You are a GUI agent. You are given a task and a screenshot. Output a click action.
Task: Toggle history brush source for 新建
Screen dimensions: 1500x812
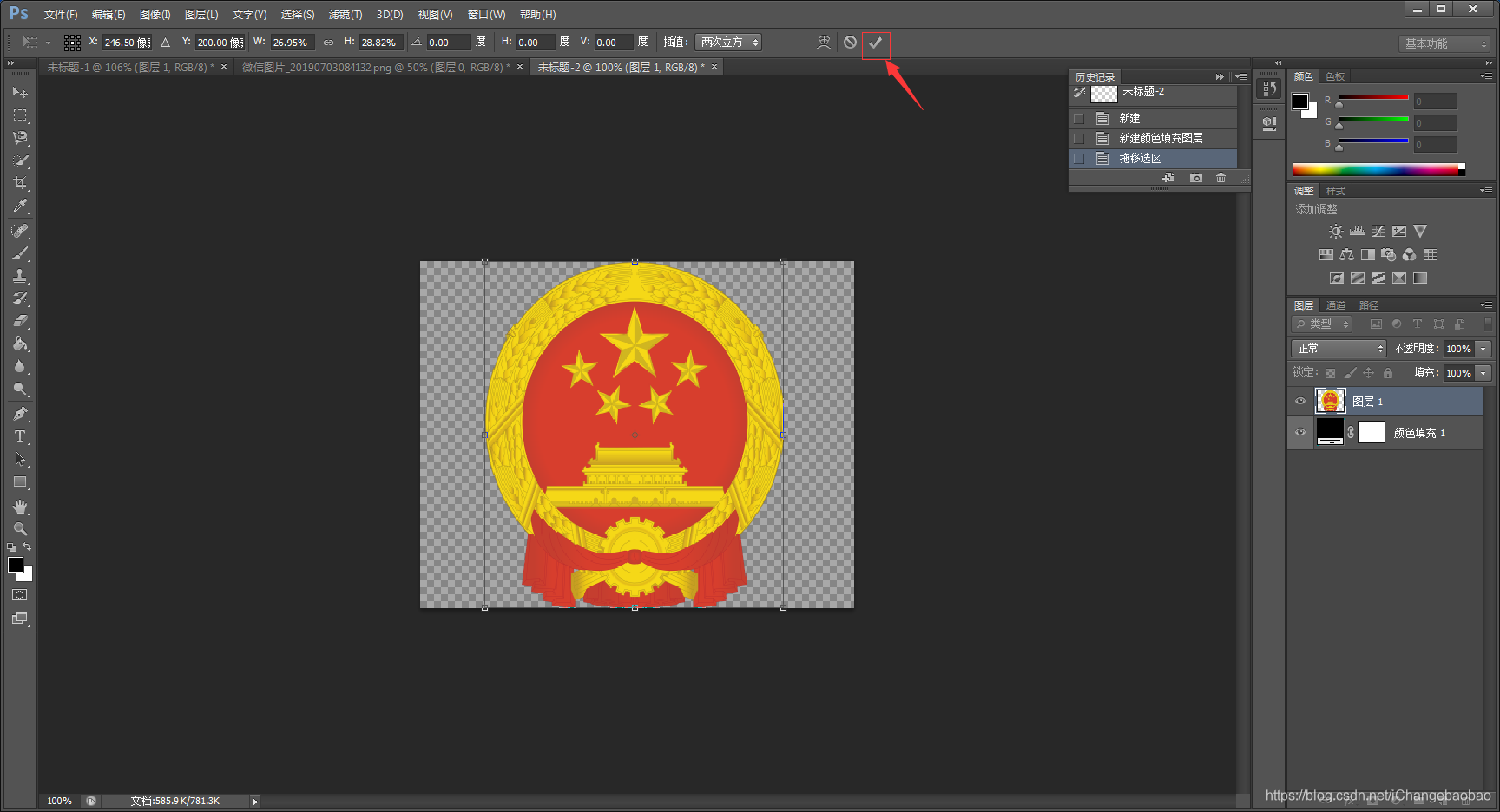(1079, 118)
